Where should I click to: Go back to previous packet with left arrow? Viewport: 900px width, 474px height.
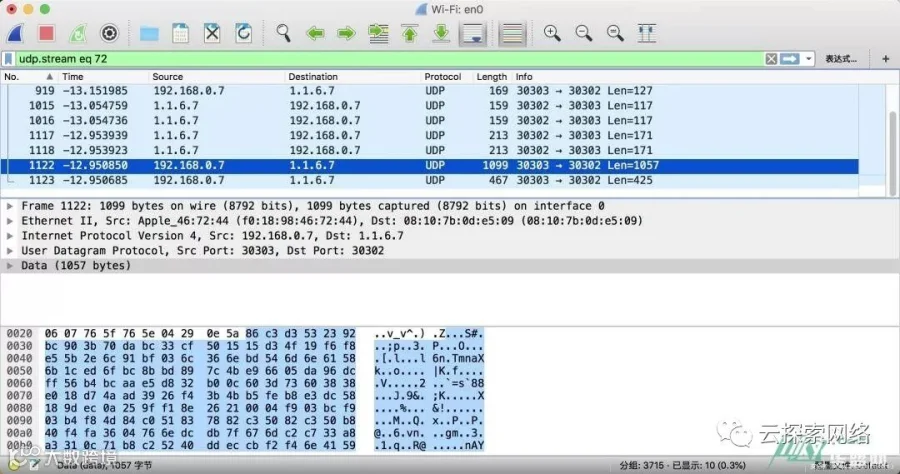point(315,33)
